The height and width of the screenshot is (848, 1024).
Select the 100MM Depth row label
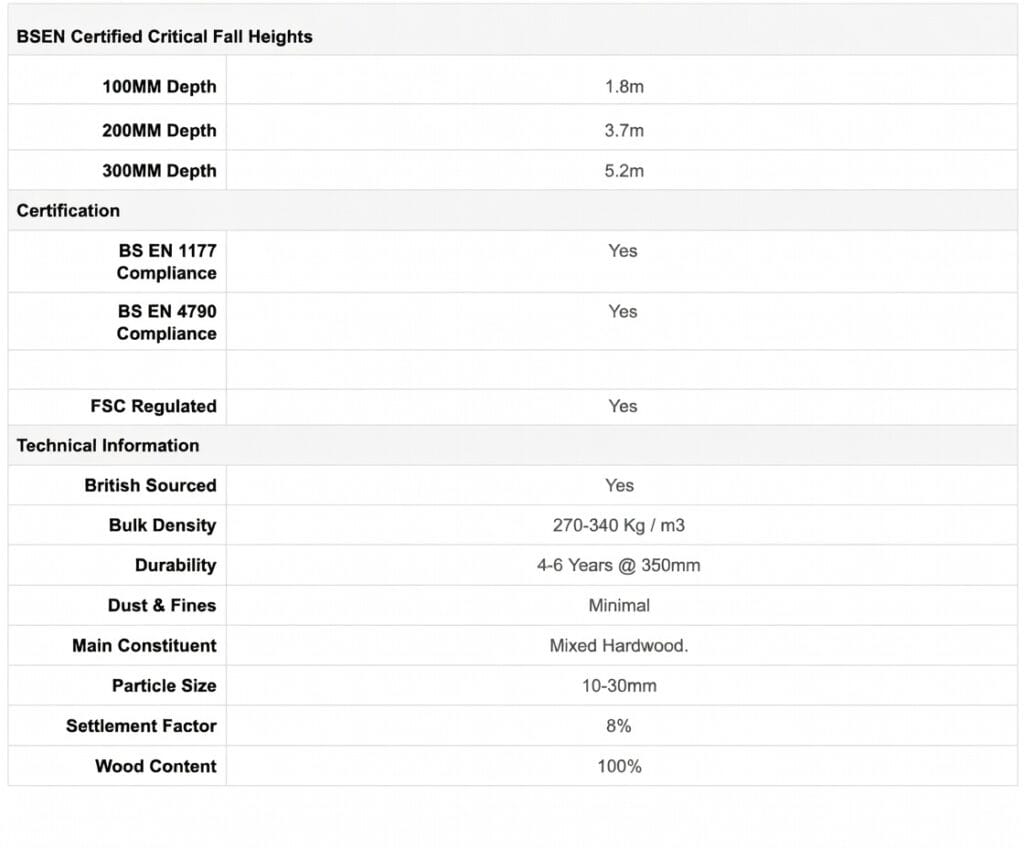click(x=159, y=87)
